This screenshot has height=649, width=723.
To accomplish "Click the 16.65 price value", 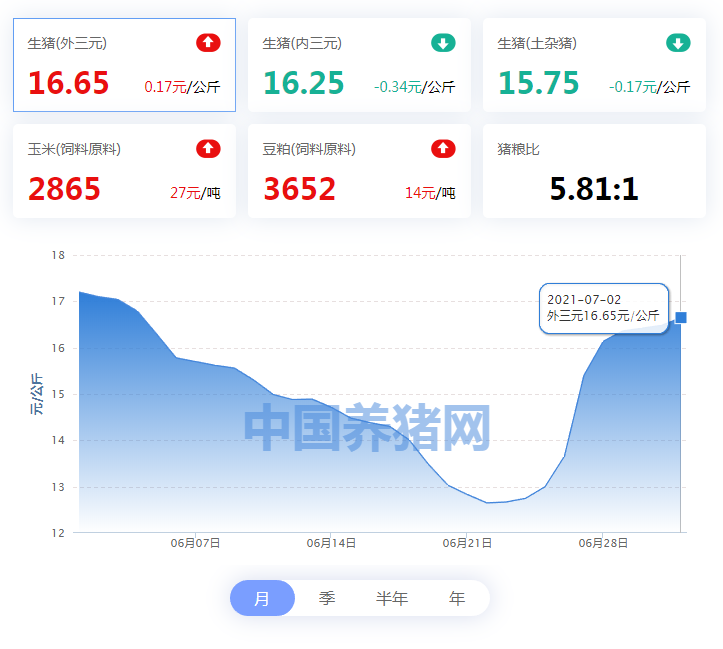I will [68, 83].
